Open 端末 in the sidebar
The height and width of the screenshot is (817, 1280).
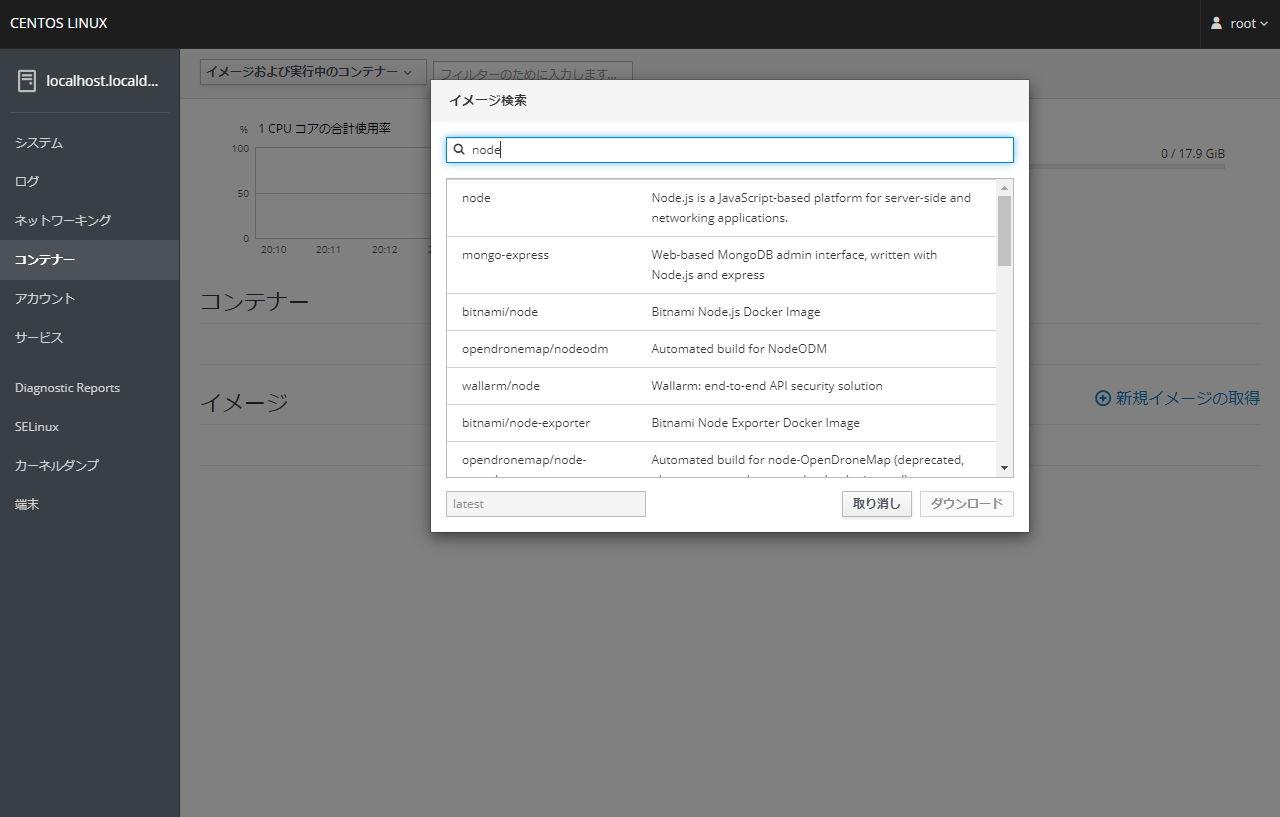click(90, 505)
